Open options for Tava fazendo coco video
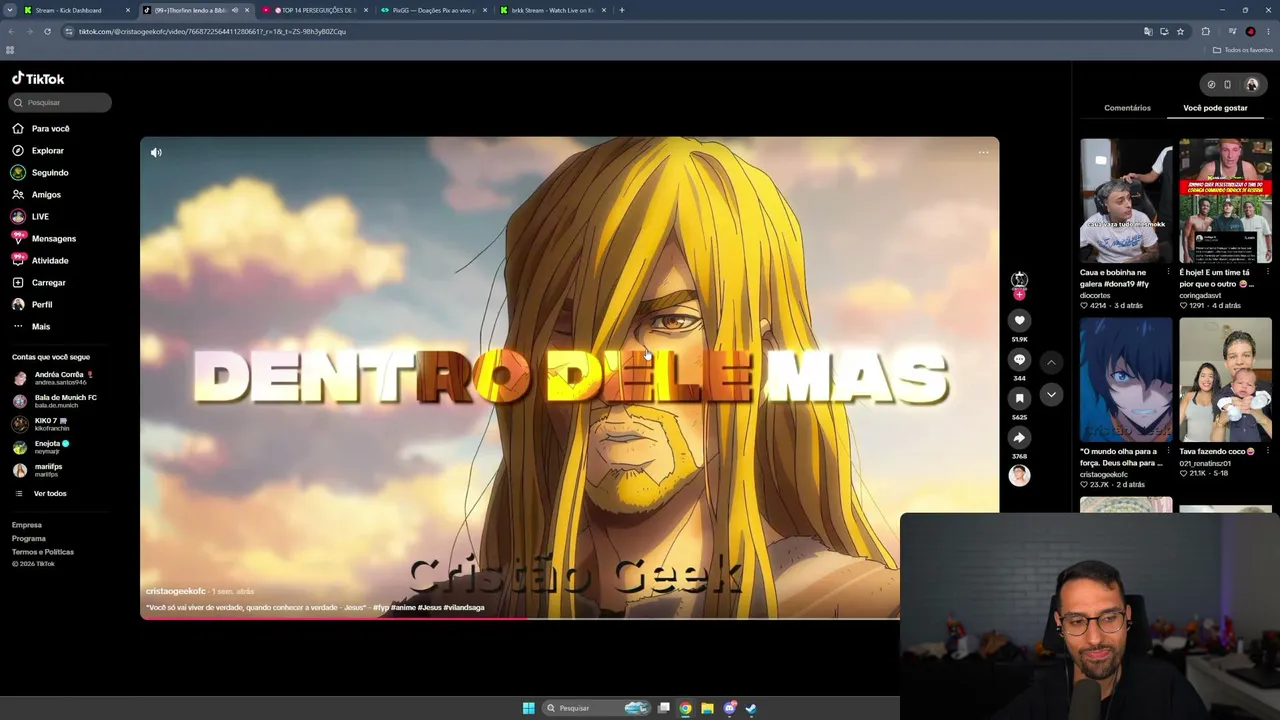 pyautogui.click(x=1268, y=451)
